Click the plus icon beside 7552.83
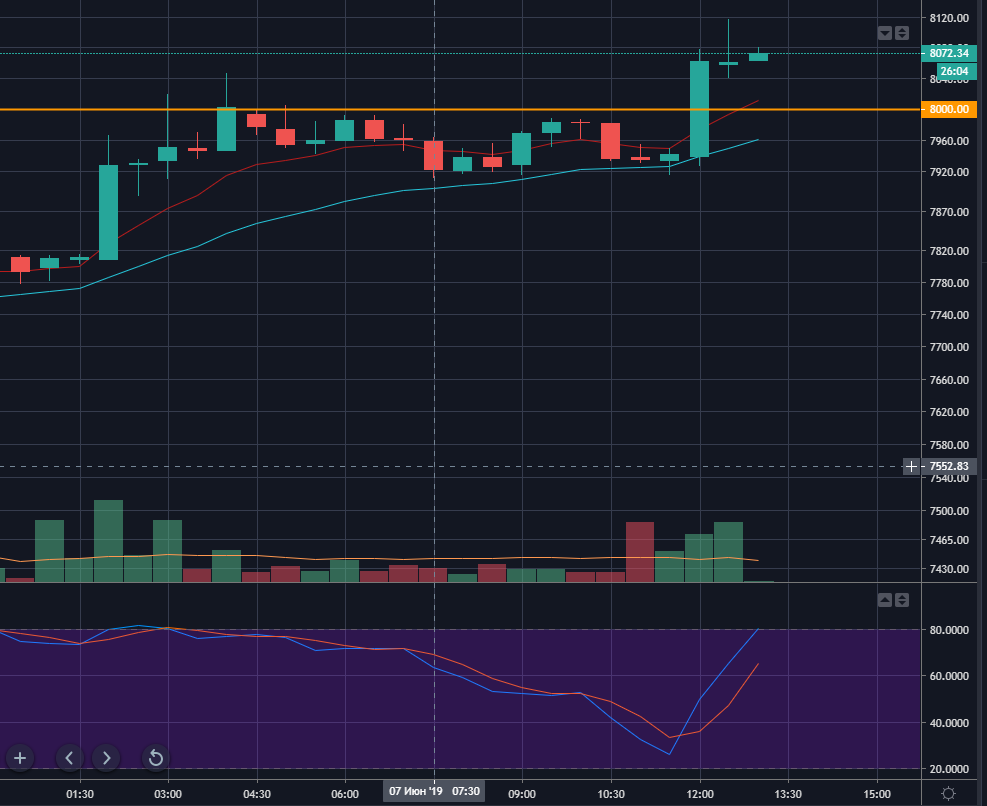Viewport: 987px width, 806px height. pos(911,467)
